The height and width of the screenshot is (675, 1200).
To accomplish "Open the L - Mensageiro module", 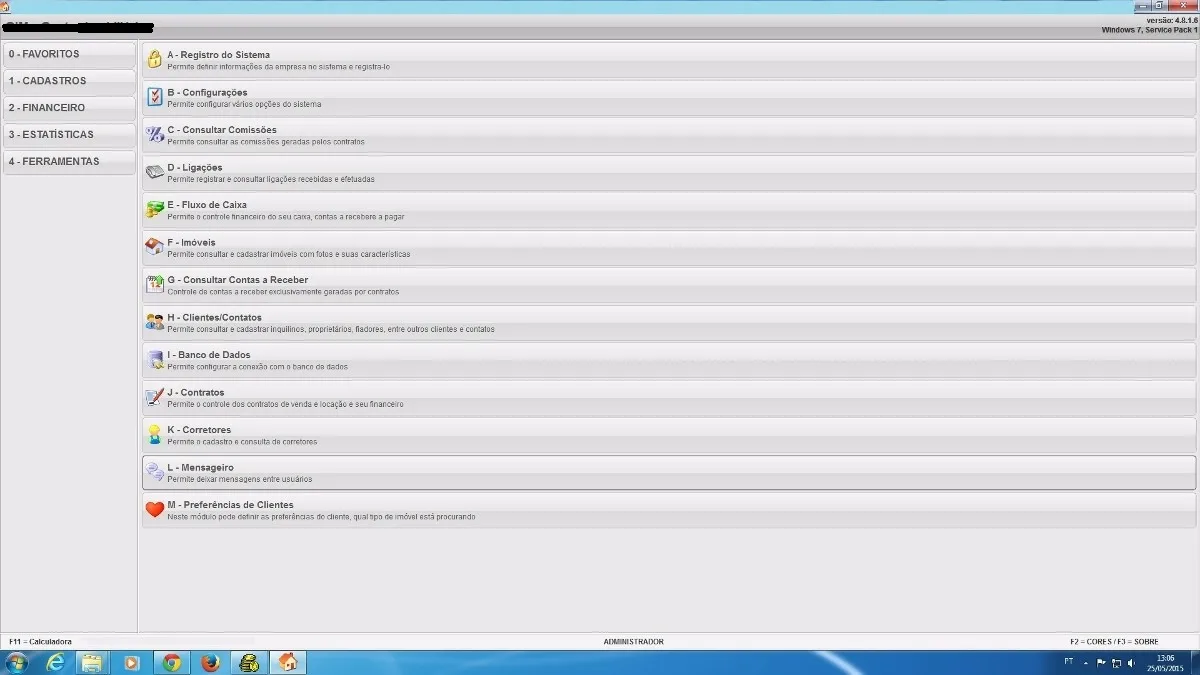I will (669, 472).
